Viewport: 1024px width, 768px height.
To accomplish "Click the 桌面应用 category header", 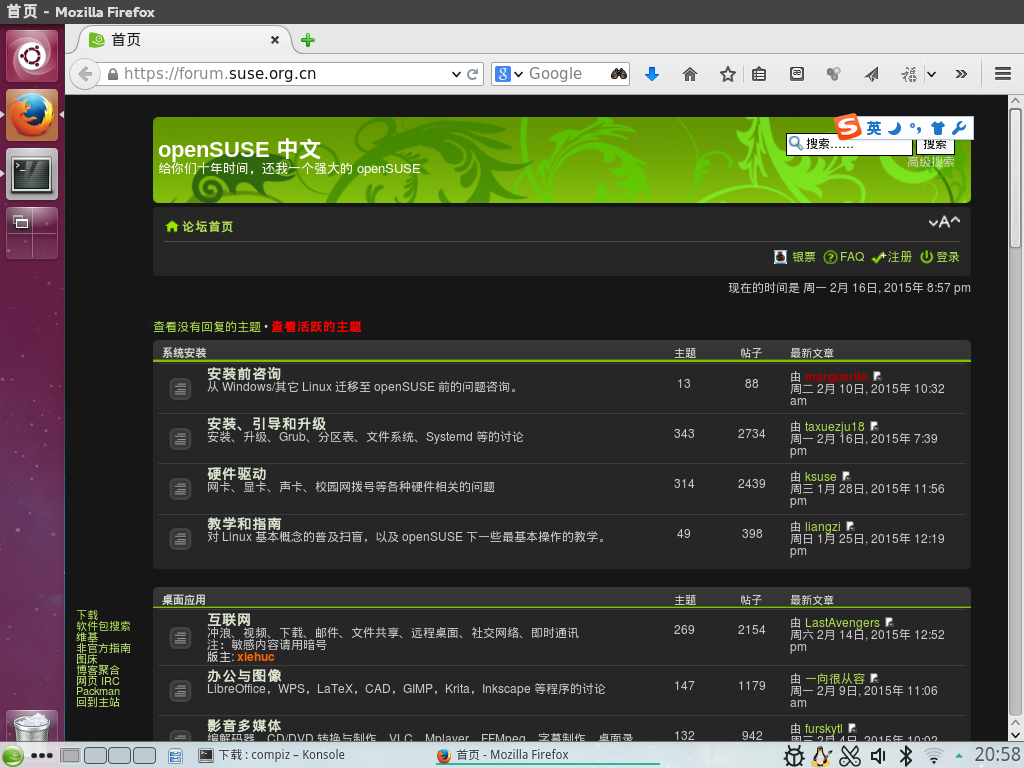I will coord(184,600).
